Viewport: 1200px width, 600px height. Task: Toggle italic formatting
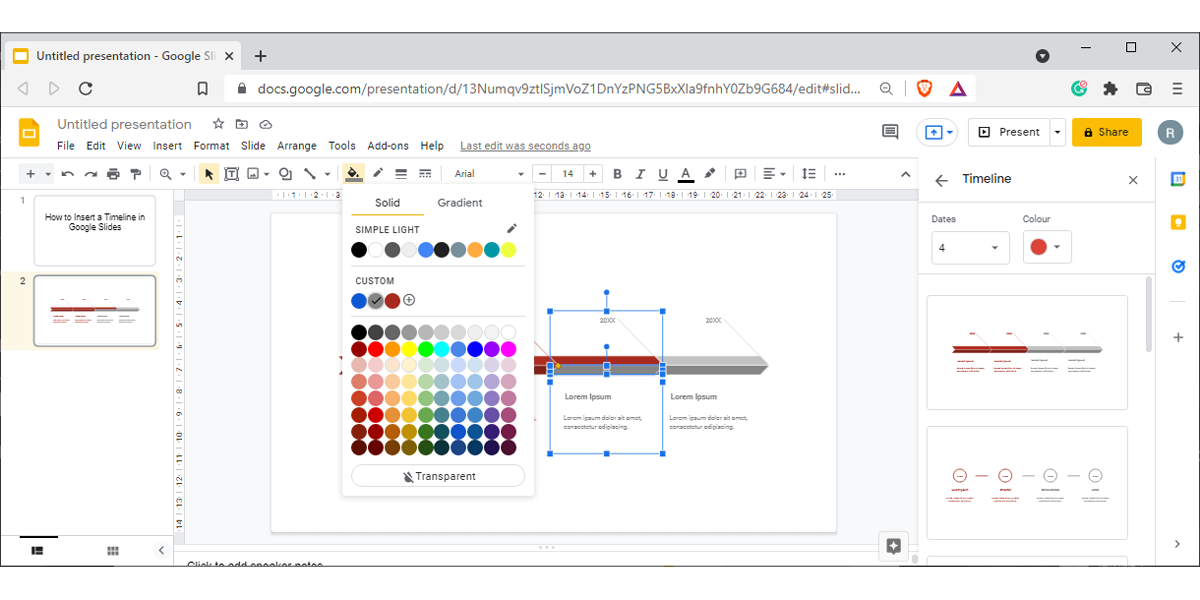(640, 174)
